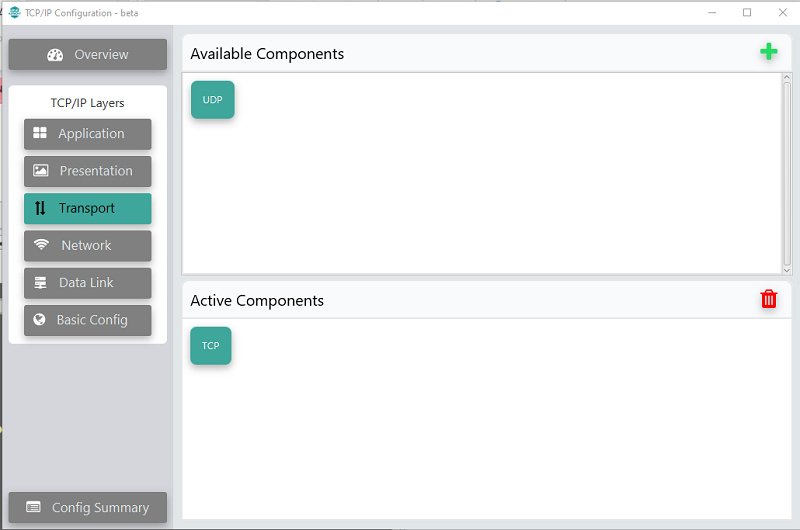Click the scrollbar down arrow in Available Components
The height and width of the screenshot is (530, 800).
coord(787,270)
